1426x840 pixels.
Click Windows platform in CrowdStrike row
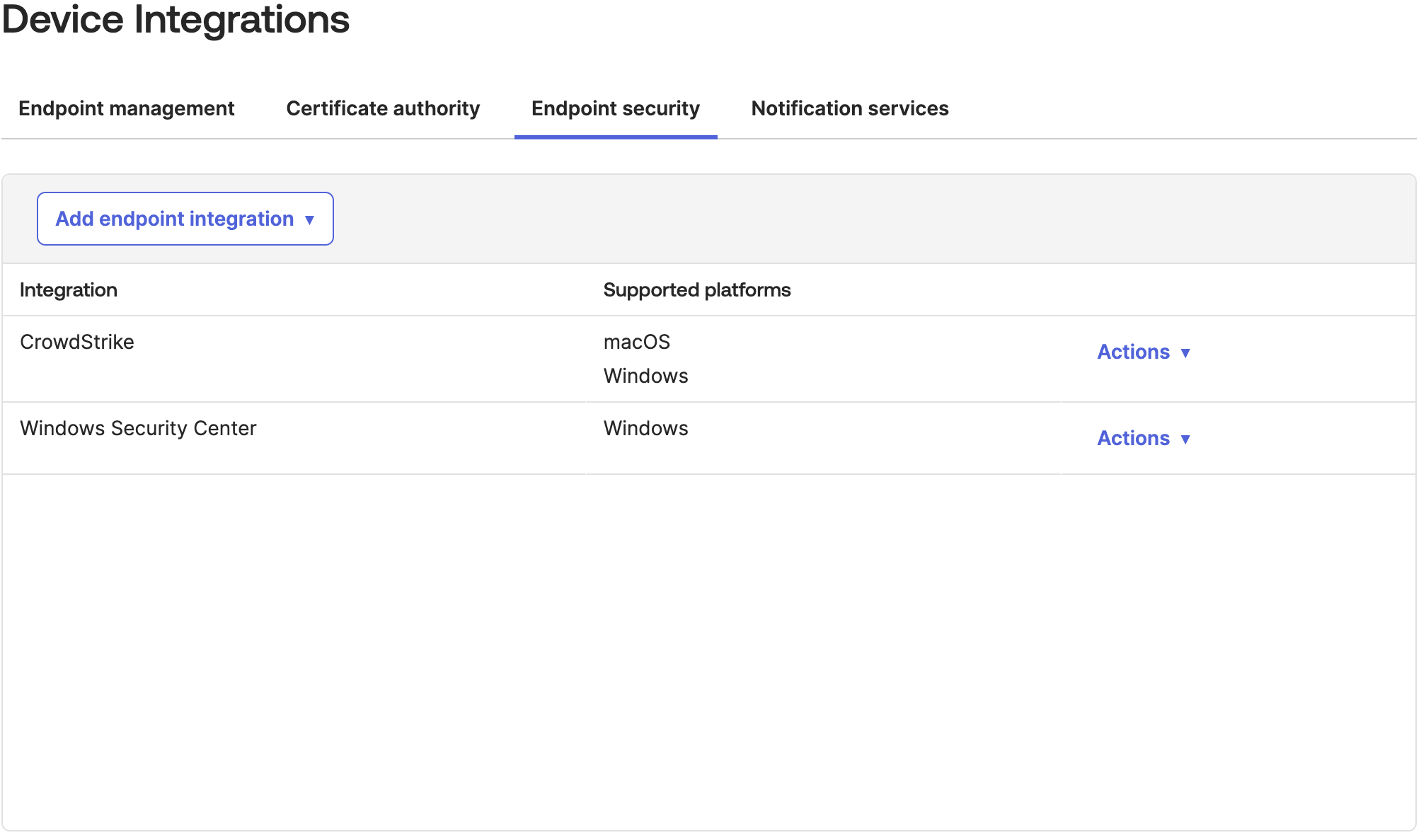(645, 376)
